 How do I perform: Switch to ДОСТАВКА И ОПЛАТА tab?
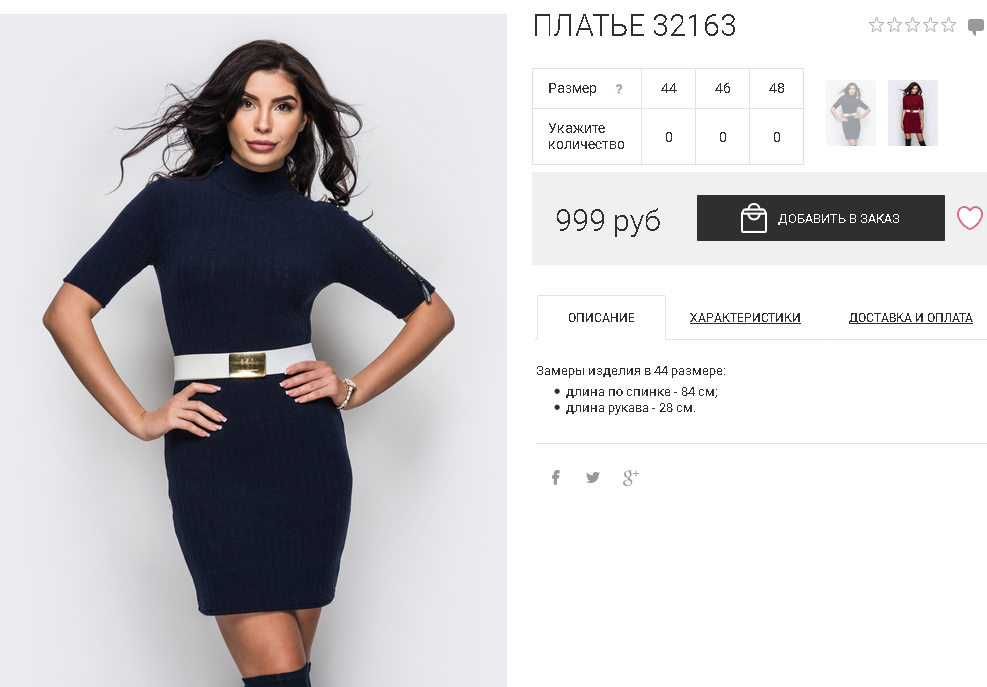[x=910, y=317]
